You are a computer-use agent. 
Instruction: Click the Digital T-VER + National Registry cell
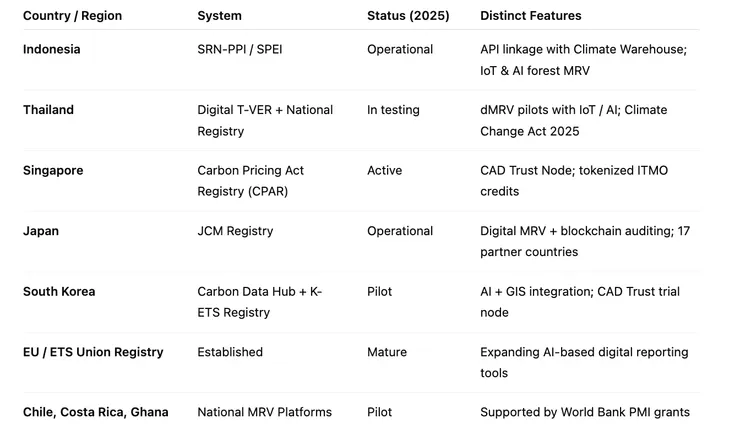[265, 119]
